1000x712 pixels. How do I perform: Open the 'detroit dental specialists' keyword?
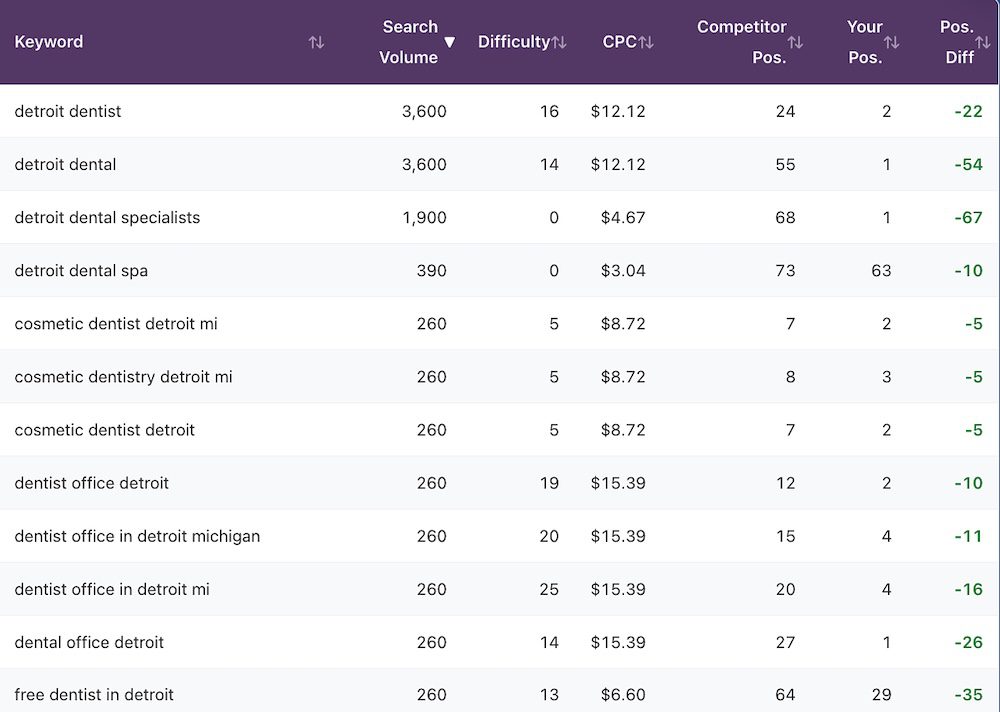coord(107,217)
